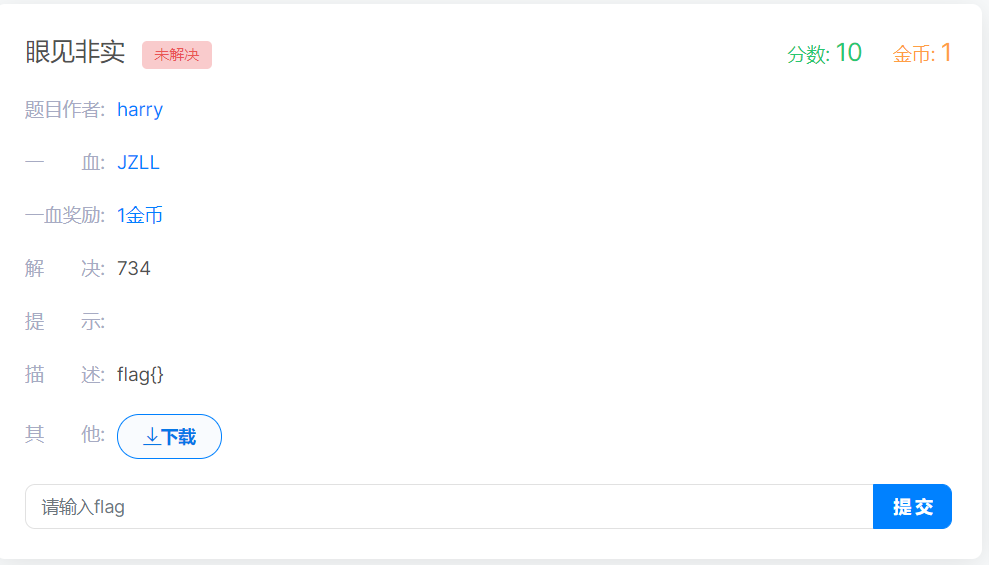The width and height of the screenshot is (989, 565).
Task: Open author profile link harry
Action: tap(140, 110)
